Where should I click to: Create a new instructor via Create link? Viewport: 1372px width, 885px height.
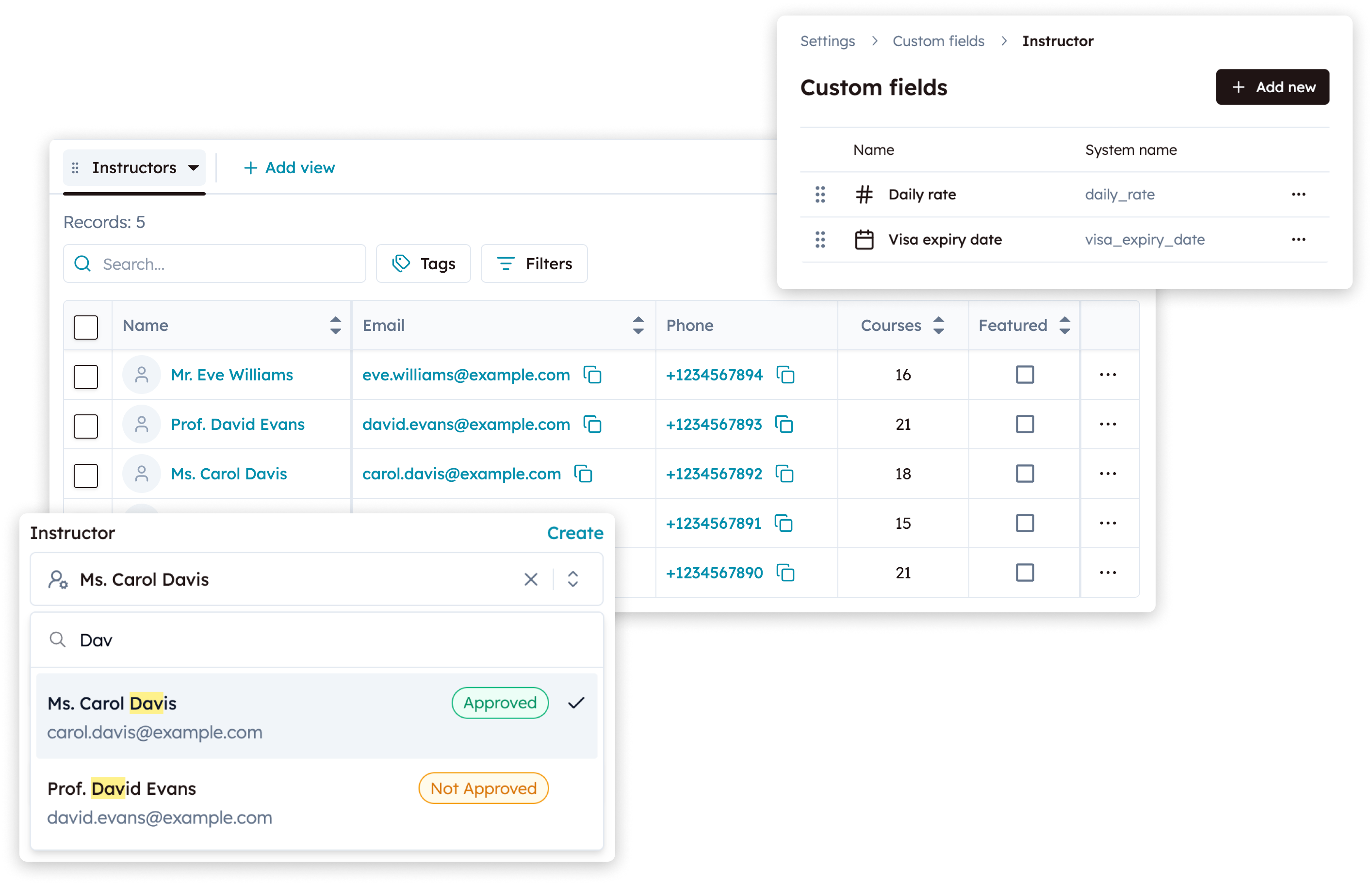pos(575,533)
